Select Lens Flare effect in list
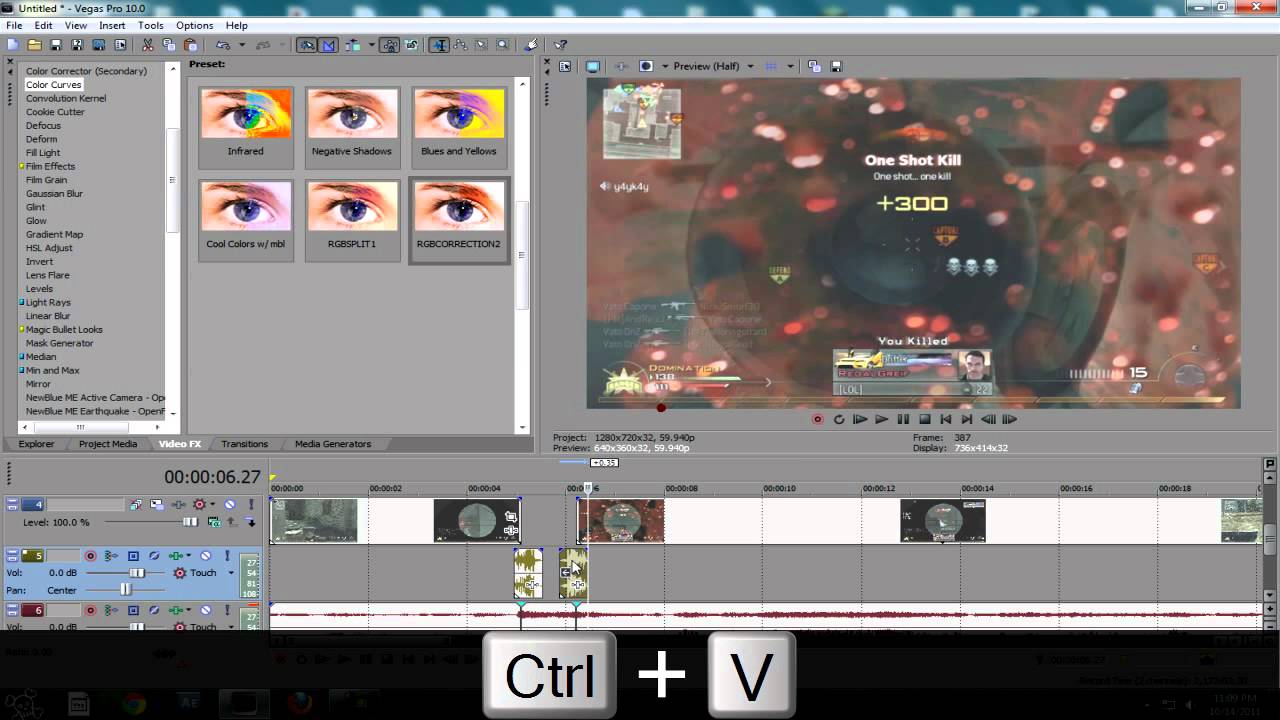The height and width of the screenshot is (720, 1280). click(x=48, y=275)
